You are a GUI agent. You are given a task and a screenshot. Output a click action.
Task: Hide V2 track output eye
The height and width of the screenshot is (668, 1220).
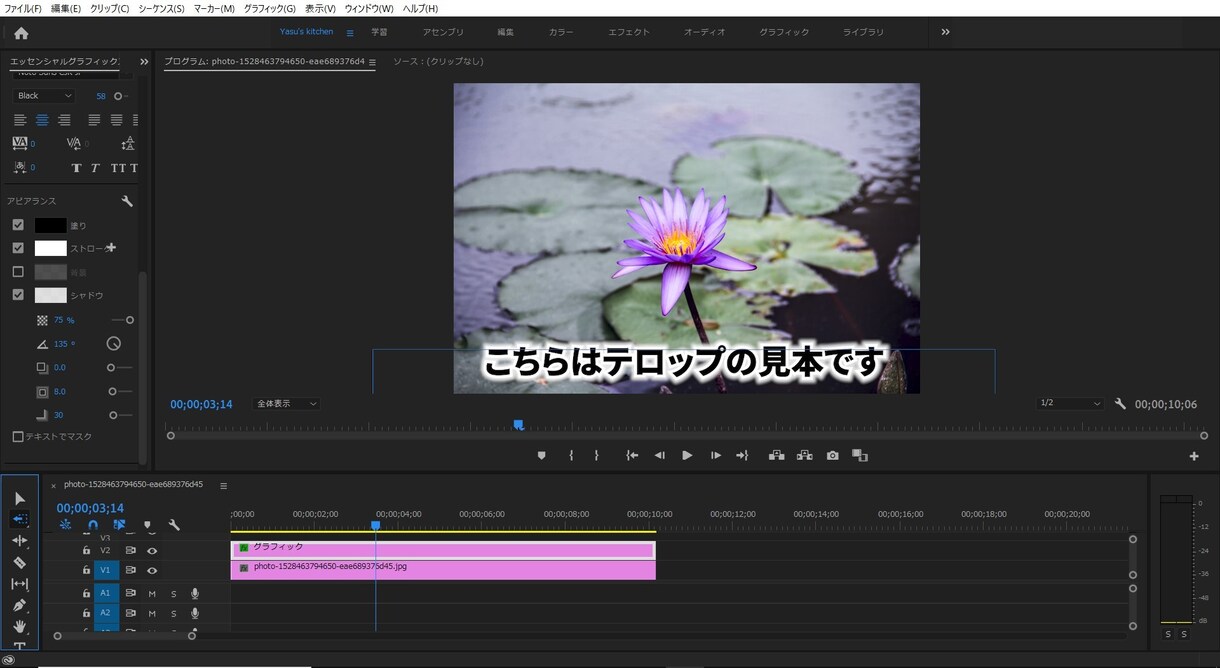[x=152, y=551]
